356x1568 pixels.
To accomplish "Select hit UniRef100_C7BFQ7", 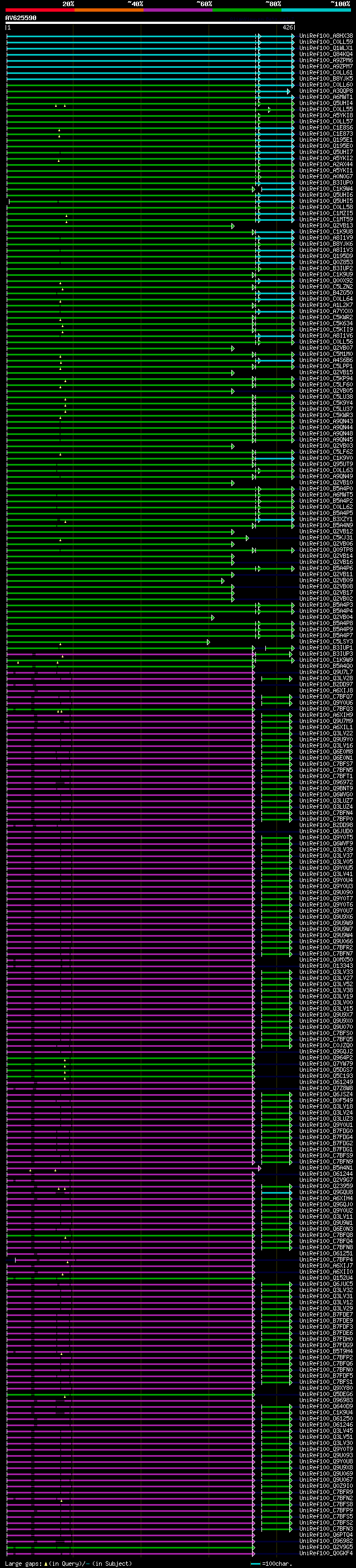I will (326, 696).
